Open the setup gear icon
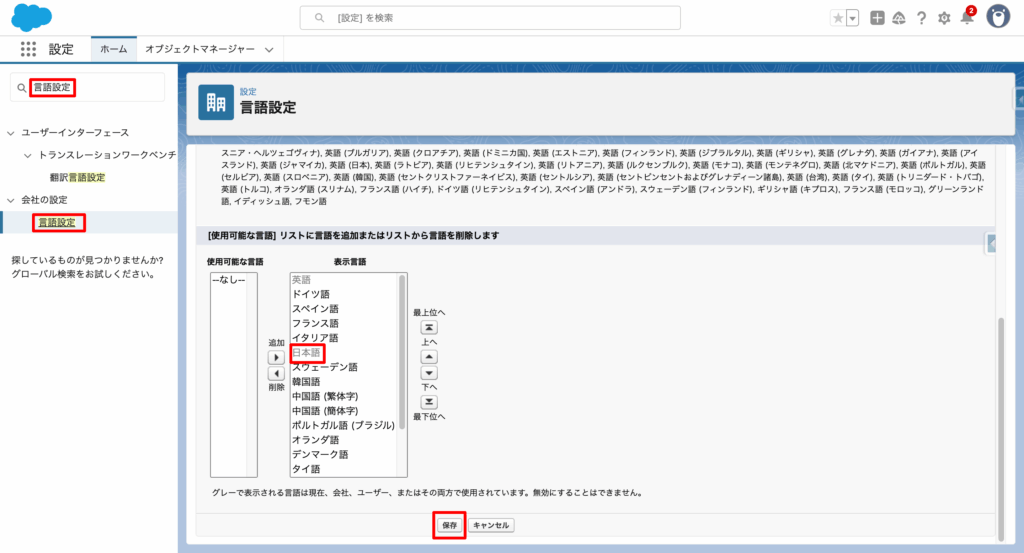Viewport: 1024px width, 553px height. 944,18
